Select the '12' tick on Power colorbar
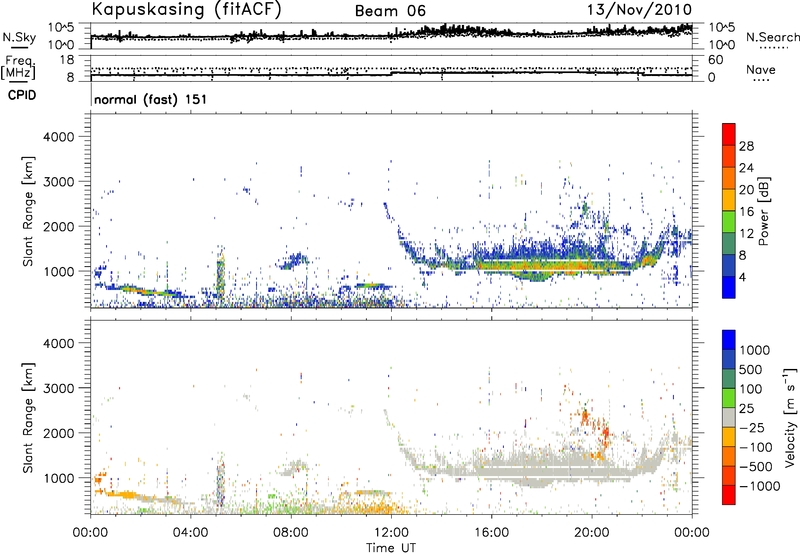Image resolution: width=800 pixels, height=554 pixels. [746, 234]
